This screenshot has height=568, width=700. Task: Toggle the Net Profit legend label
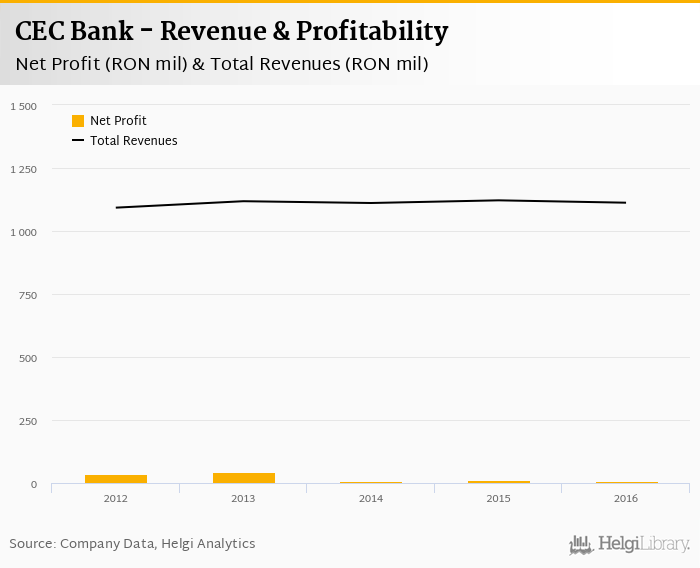point(118,121)
